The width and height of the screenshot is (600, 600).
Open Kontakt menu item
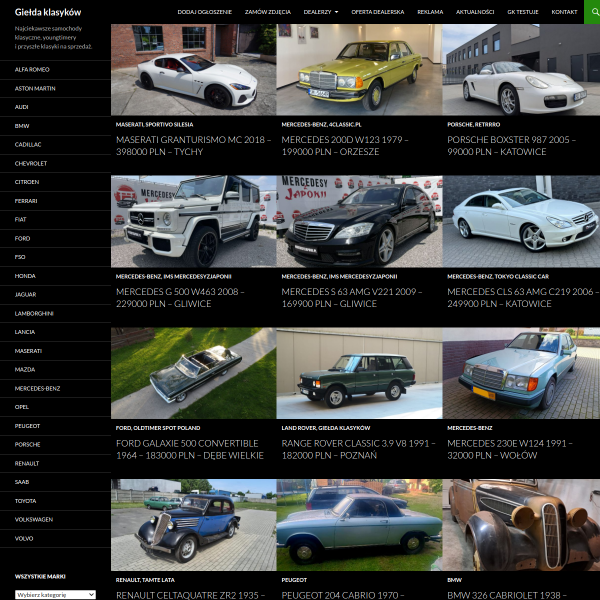(564, 12)
